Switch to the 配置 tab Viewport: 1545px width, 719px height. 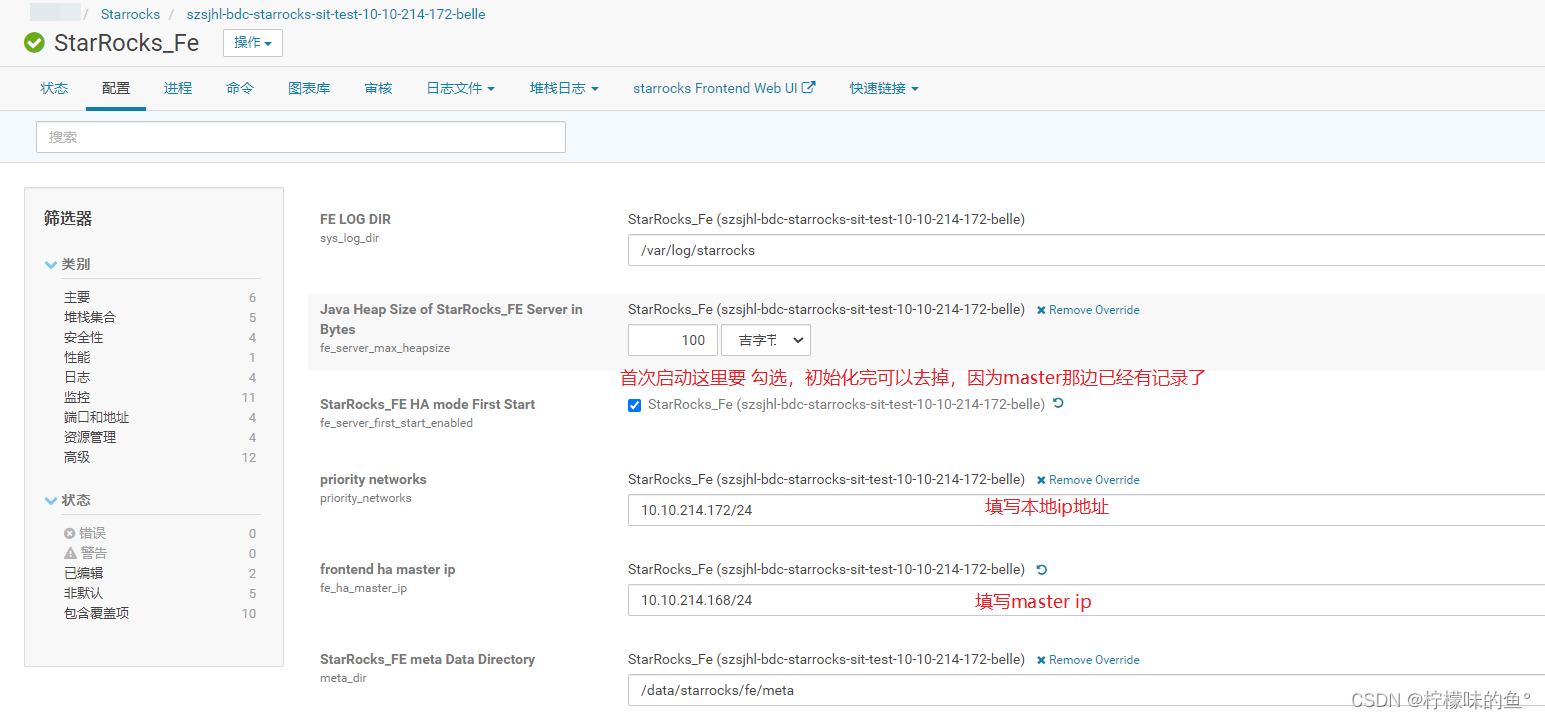coord(116,88)
